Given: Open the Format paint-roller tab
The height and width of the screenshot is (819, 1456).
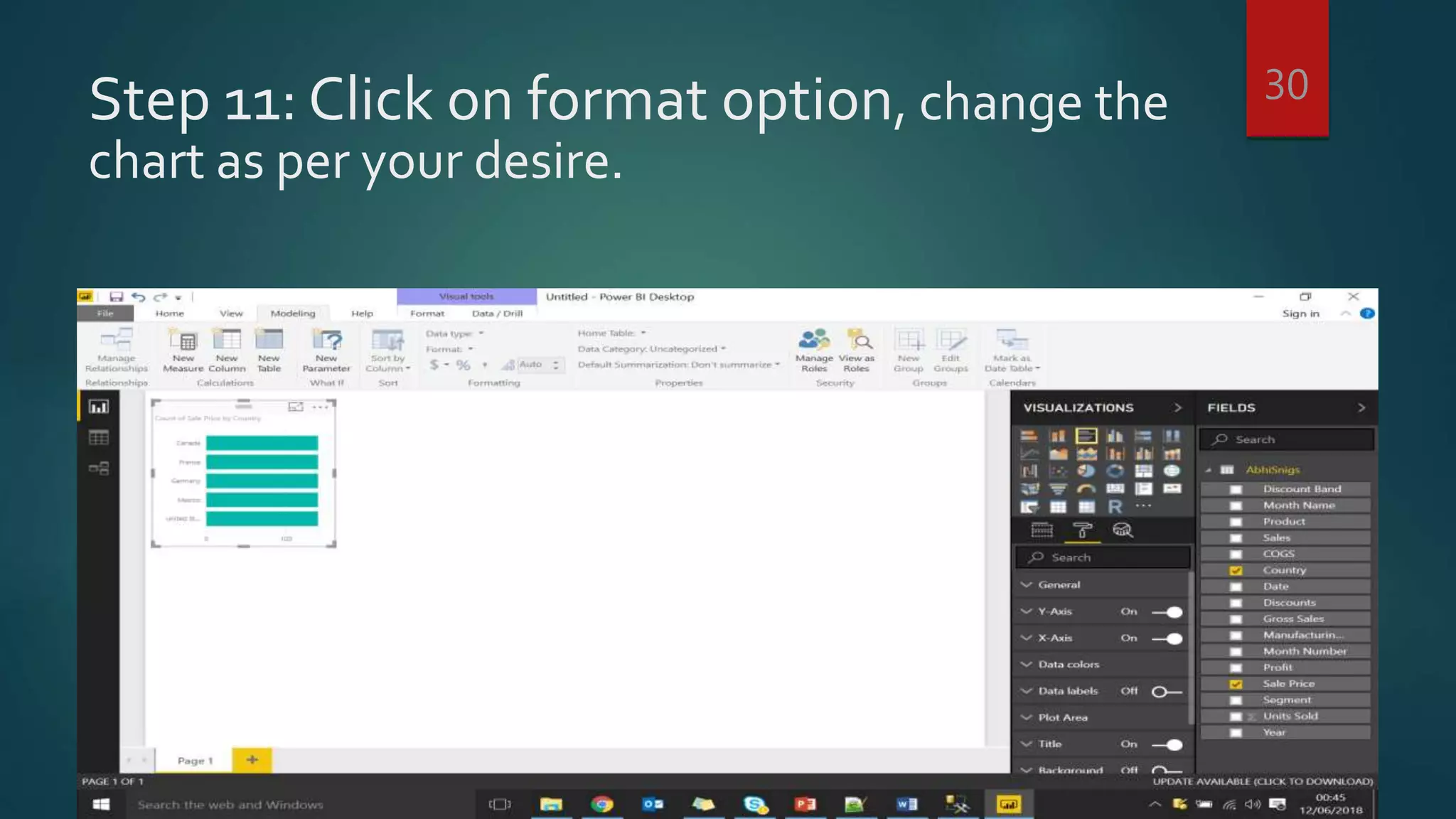Looking at the screenshot, I should 1082,530.
